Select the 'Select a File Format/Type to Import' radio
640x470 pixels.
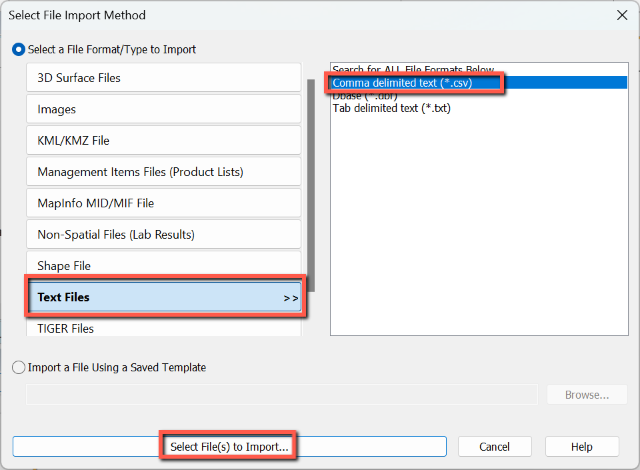pos(18,50)
